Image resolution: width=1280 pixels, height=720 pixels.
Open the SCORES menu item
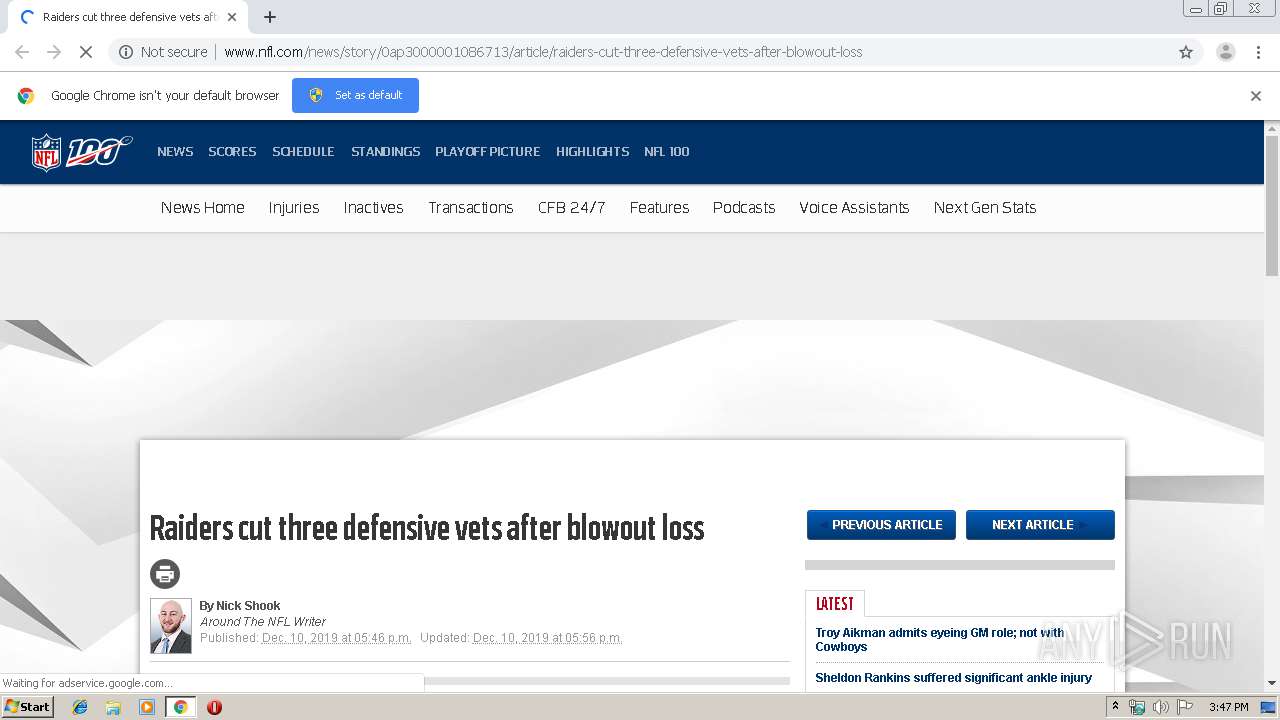point(232,152)
